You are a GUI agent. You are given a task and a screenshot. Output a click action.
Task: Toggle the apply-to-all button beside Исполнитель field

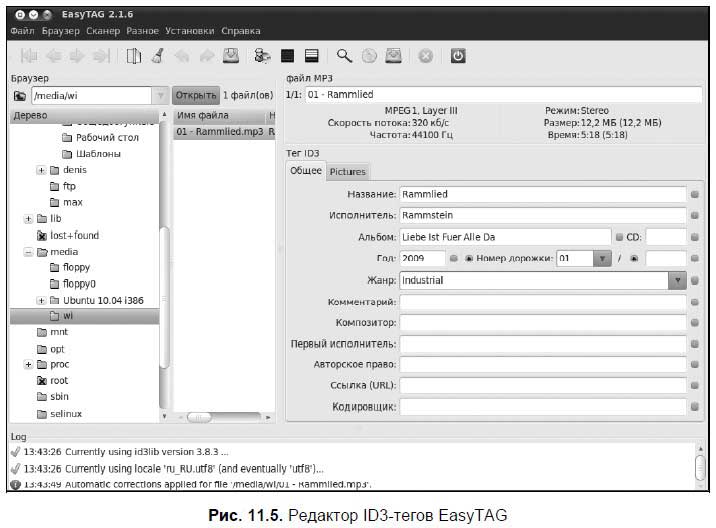[x=695, y=215]
